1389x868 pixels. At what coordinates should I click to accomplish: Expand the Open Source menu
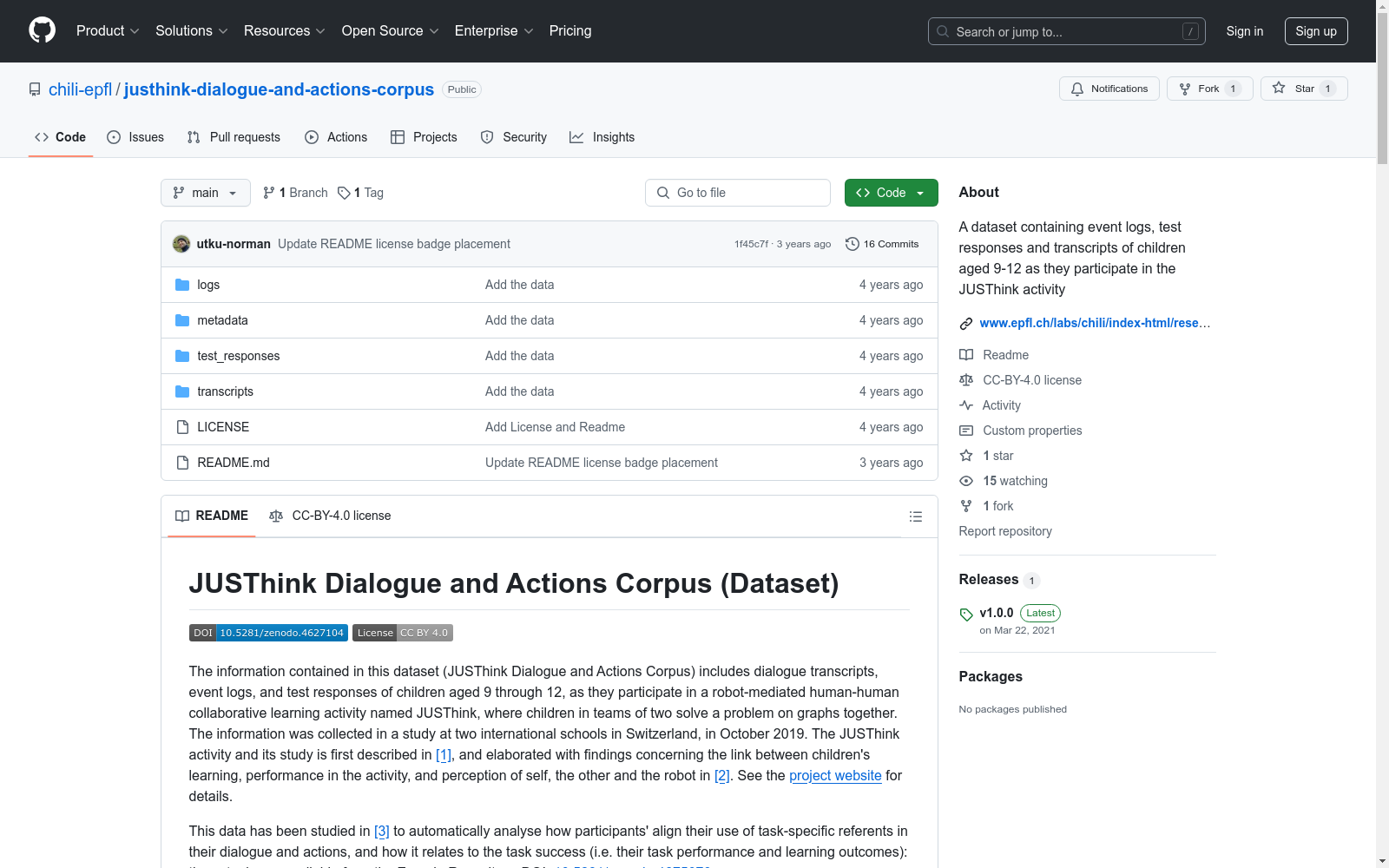pyautogui.click(x=391, y=31)
